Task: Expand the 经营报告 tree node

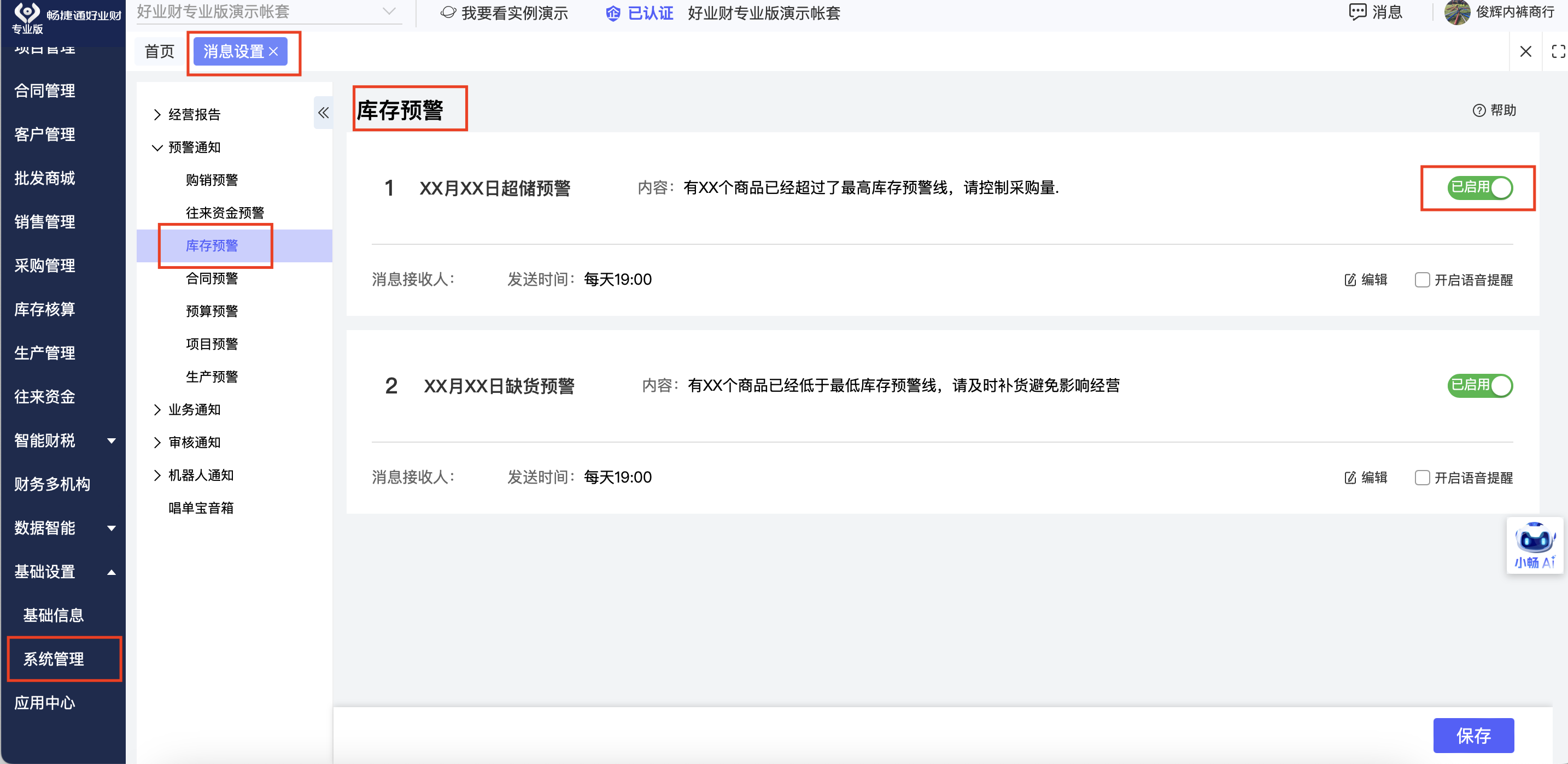Action: click(157, 114)
